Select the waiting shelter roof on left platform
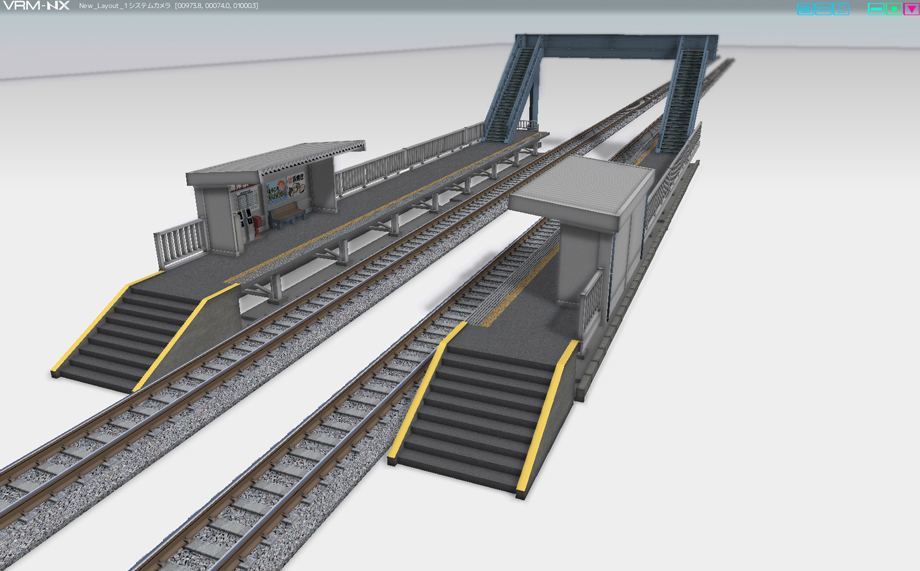 276,158
